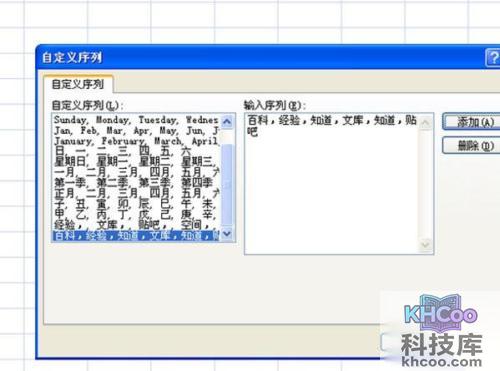Viewport: 500px width, 371px height.
Task: Select the 正月, 二月, 三月 list entry
Action: [137, 193]
